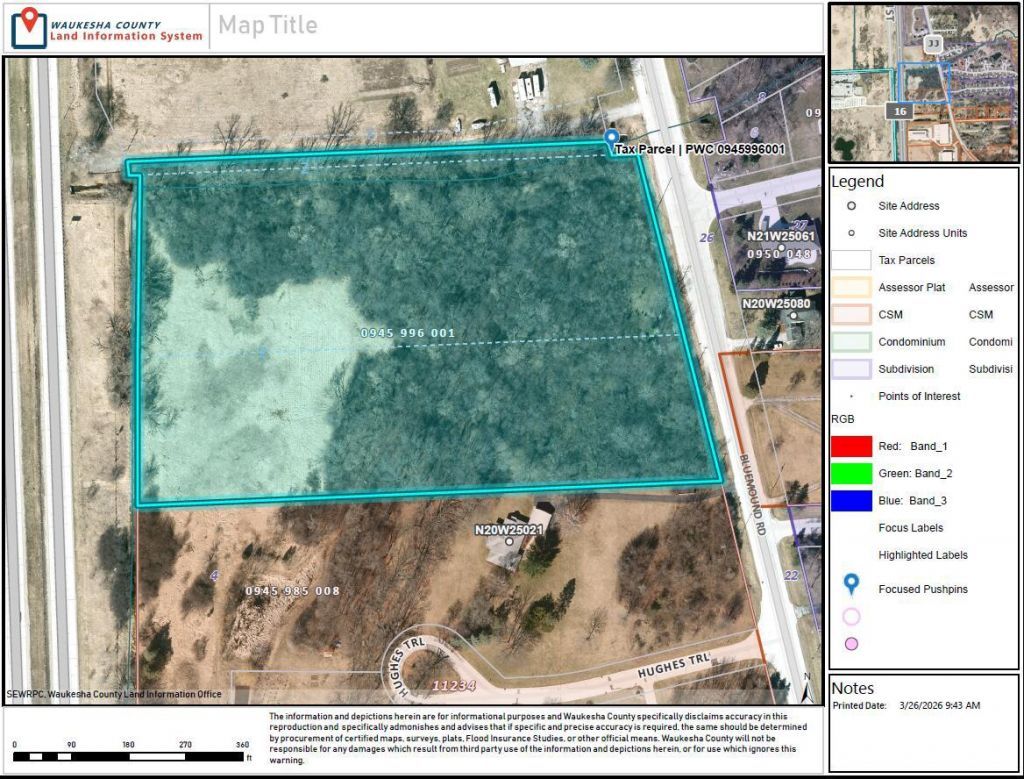Viewport: 1024px width, 779px height.
Task: Click the Focused Pushpins legend icon
Action: (x=851, y=586)
